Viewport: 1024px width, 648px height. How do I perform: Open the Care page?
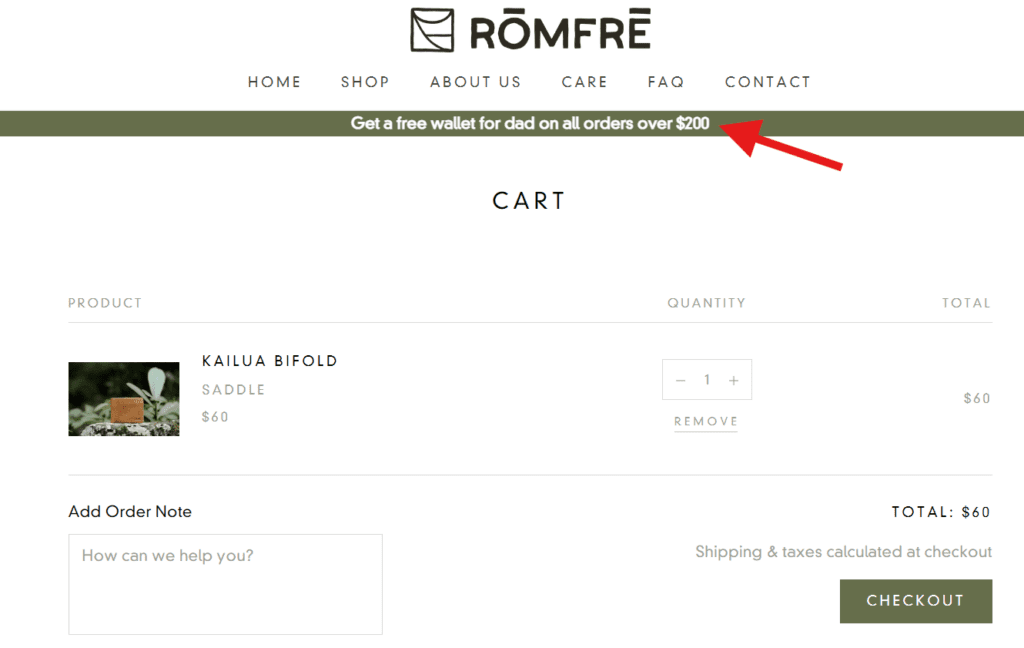[585, 82]
